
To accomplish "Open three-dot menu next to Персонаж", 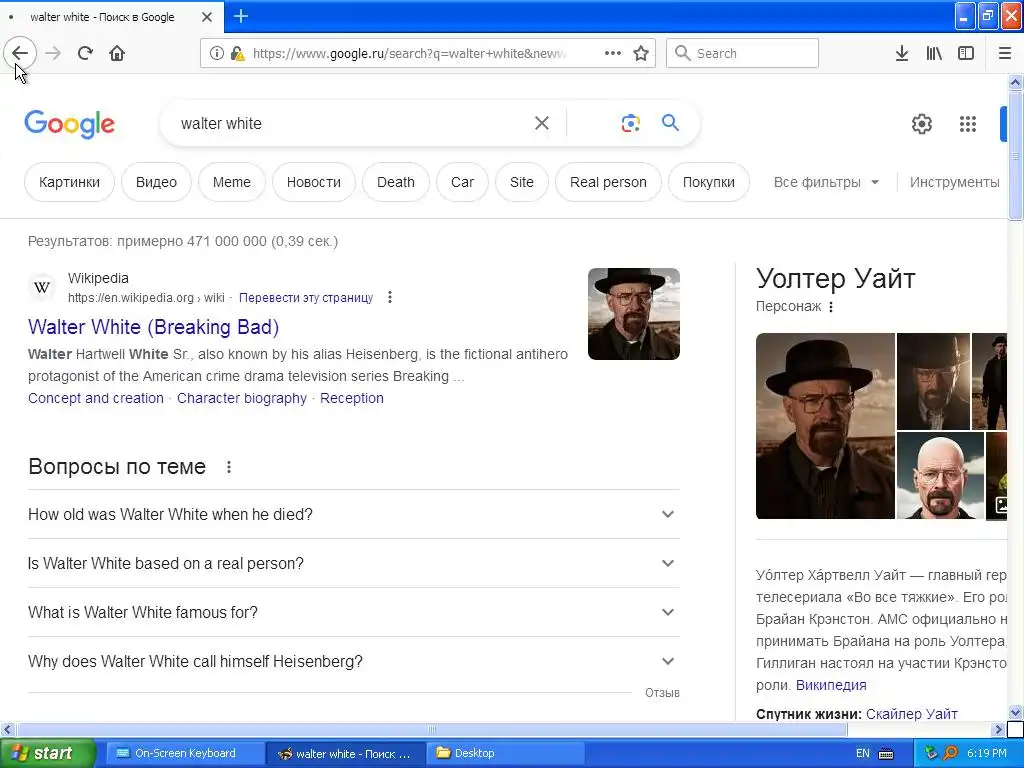I will pyautogui.click(x=831, y=306).
